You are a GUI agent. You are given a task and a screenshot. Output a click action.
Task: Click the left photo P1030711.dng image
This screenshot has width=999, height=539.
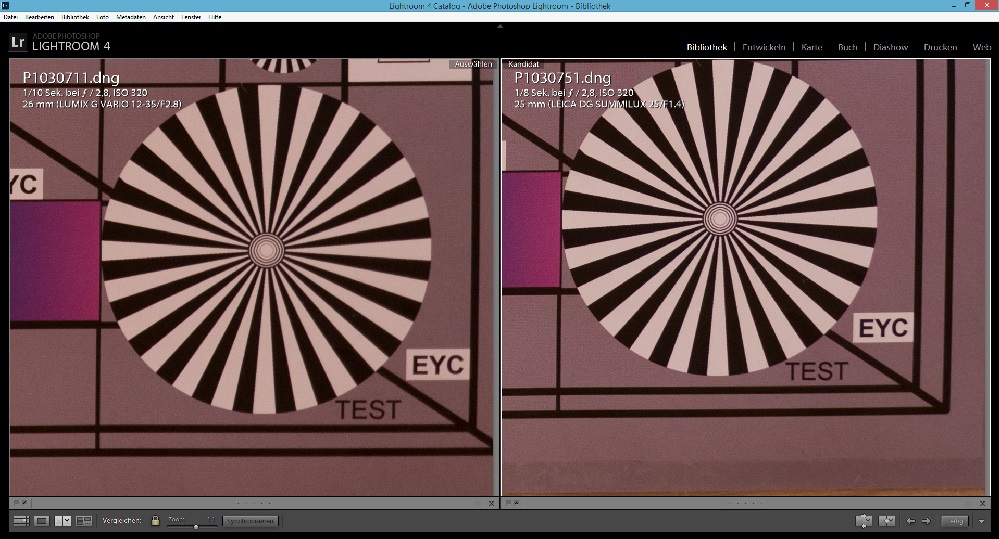click(x=254, y=277)
